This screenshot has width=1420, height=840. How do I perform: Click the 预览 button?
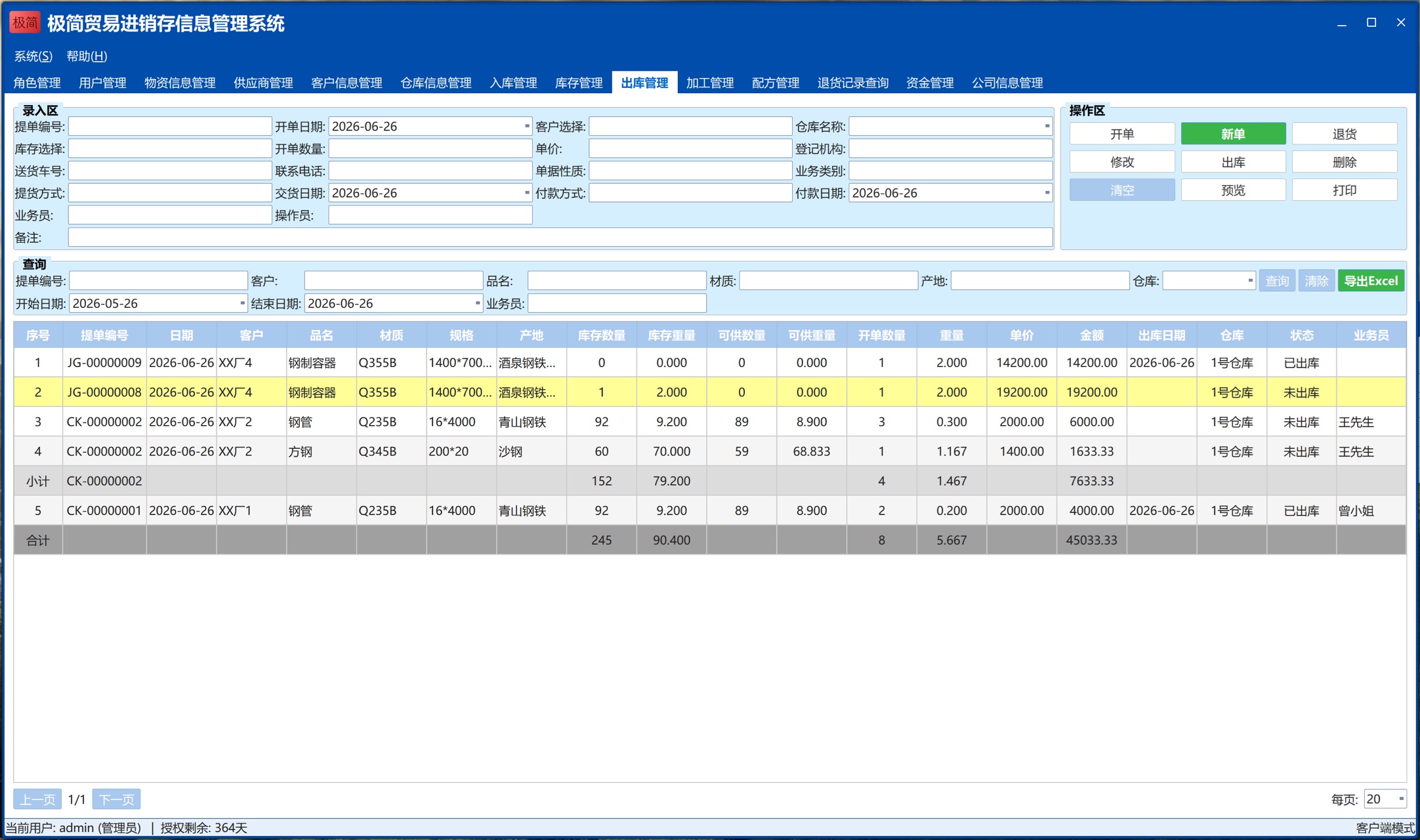tap(1233, 190)
